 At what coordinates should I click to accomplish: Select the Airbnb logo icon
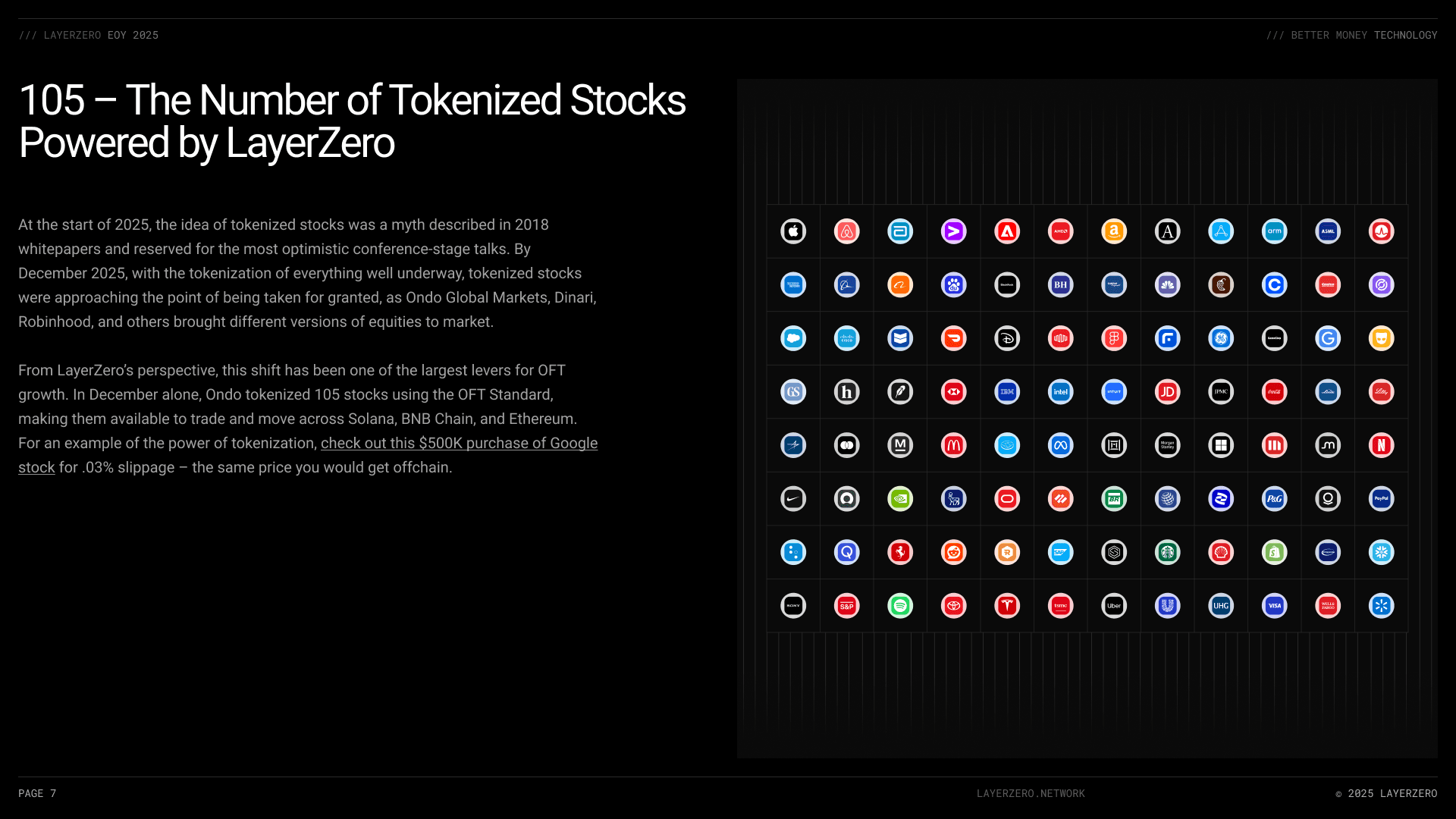[x=846, y=231]
